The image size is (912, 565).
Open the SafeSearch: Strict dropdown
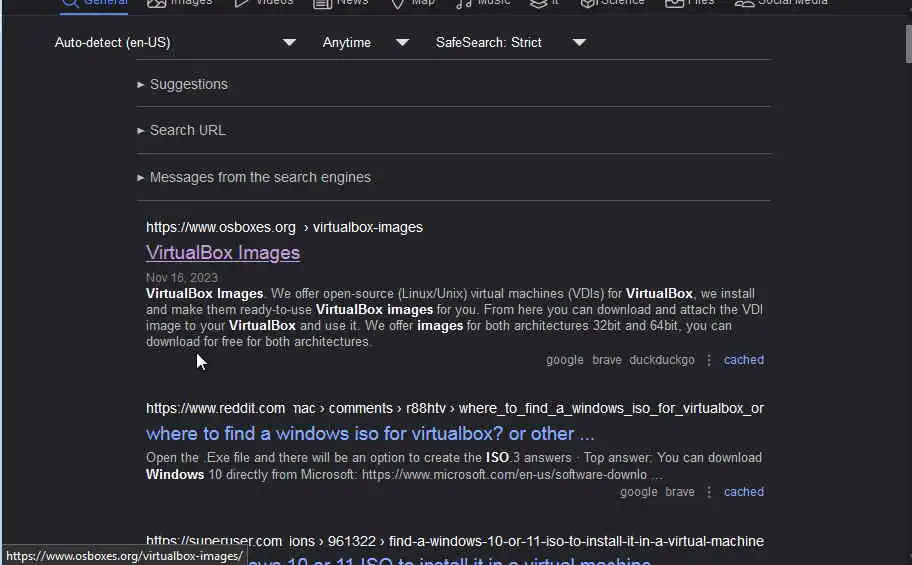tap(510, 42)
